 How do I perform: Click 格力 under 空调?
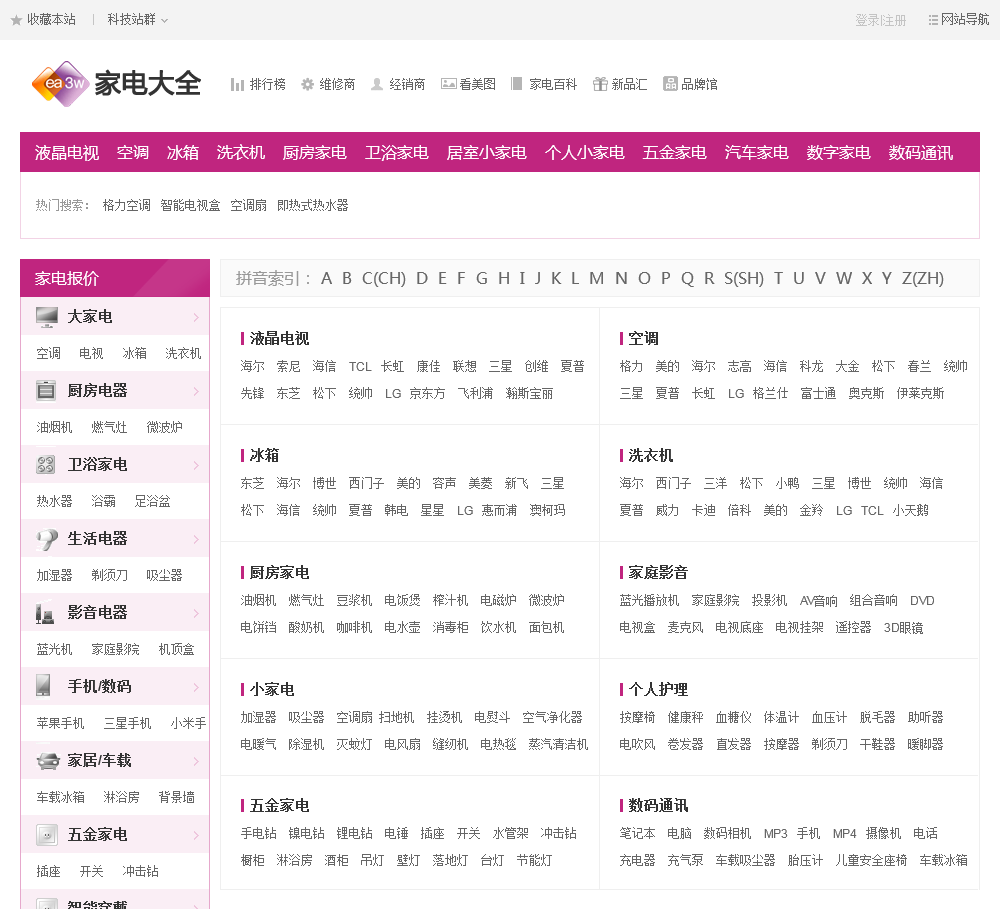click(x=631, y=366)
